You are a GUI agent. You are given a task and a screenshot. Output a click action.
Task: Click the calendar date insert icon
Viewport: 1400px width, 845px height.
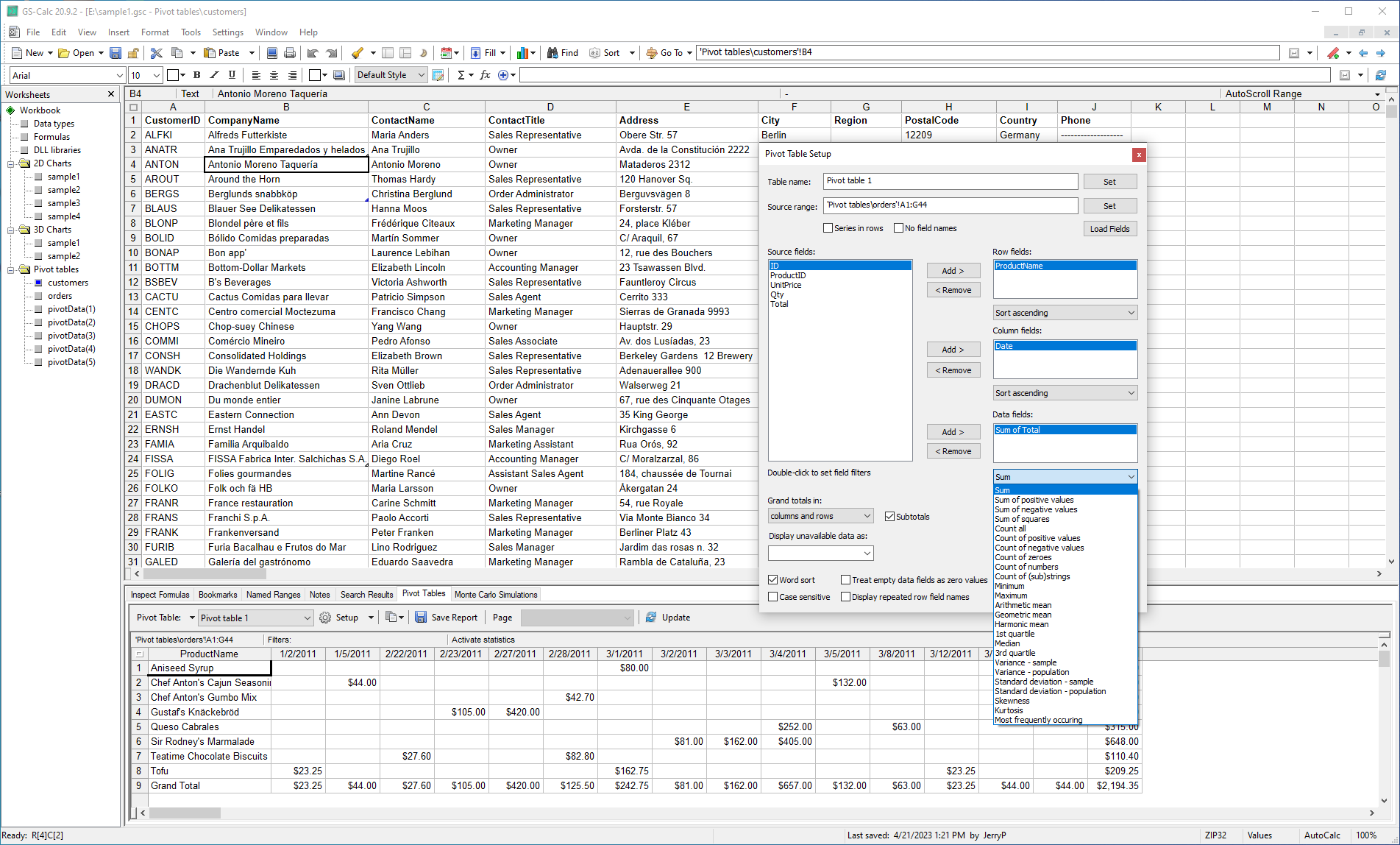click(x=446, y=53)
